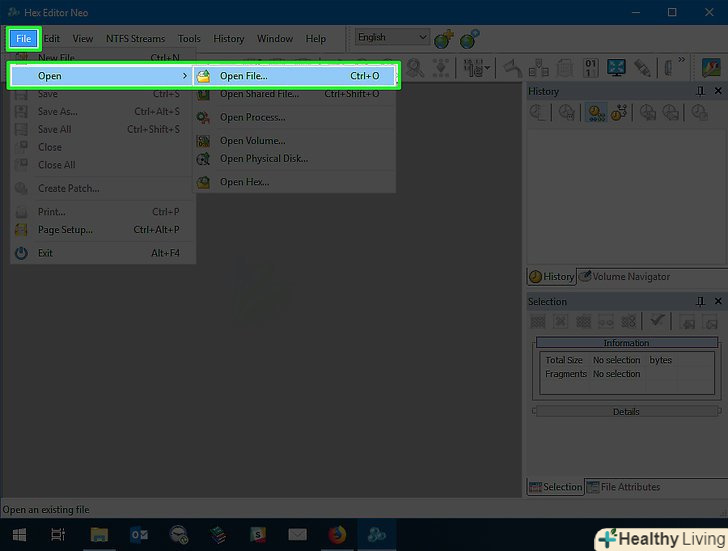Click the last icon in Selection panel toolbar

pos(710,321)
